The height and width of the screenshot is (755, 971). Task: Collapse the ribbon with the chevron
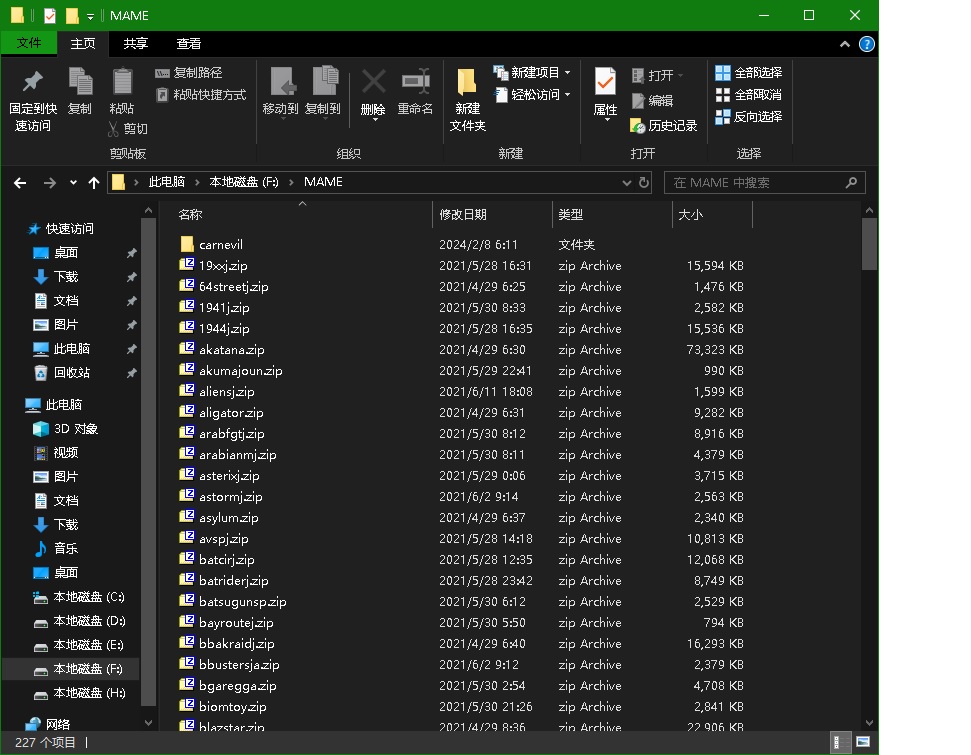click(845, 44)
